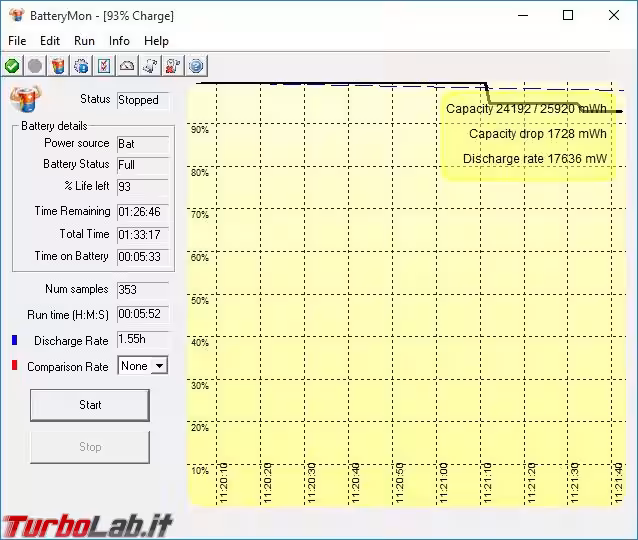Click the Time Remaining value field
Image resolution: width=638 pixels, height=540 pixels.
tap(142, 212)
